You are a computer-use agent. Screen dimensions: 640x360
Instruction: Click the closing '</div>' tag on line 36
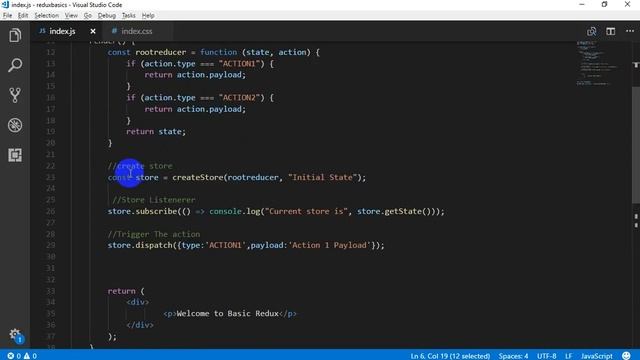140,325
